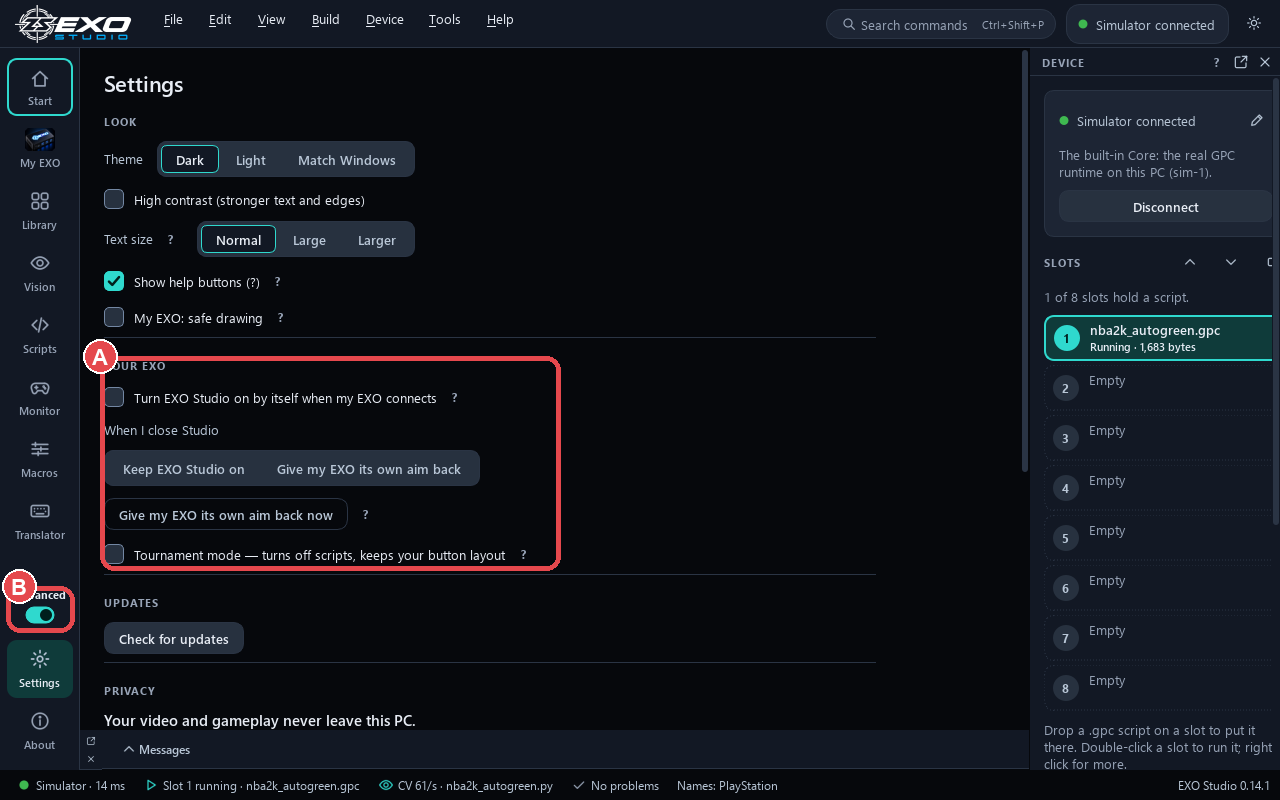Click the down chevron in the Slots header
Screen dimensions: 1280x800
point(1231,262)
